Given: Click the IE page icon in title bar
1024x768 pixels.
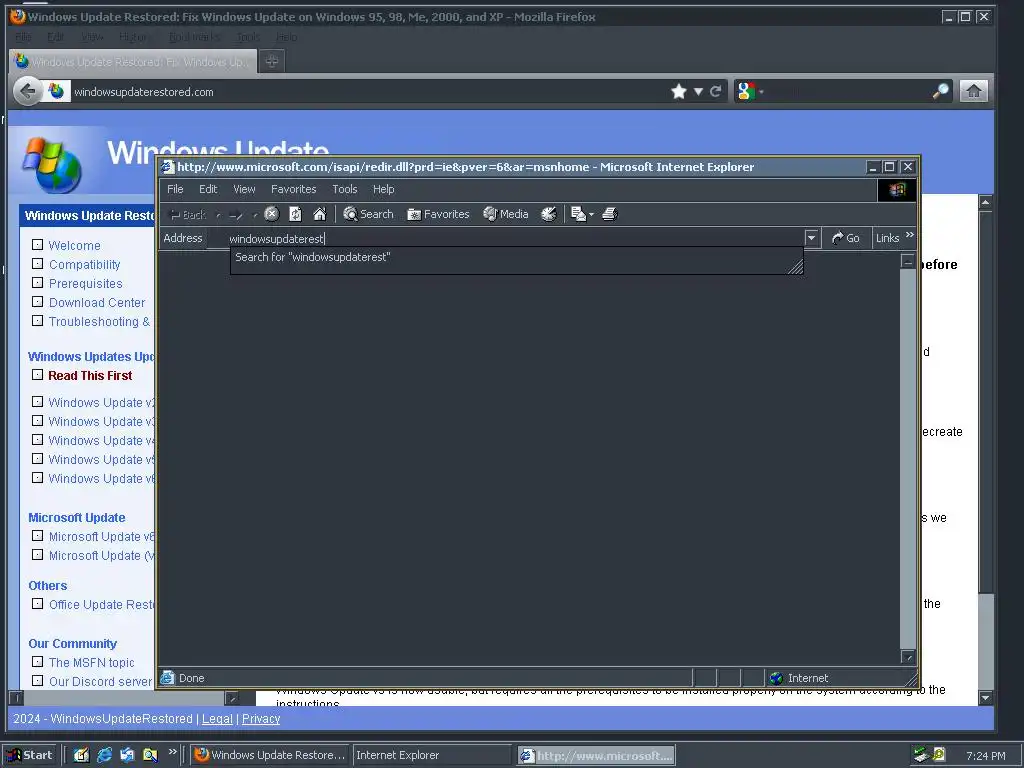Looking at the screenshot, I should click(x=168, y=167).
